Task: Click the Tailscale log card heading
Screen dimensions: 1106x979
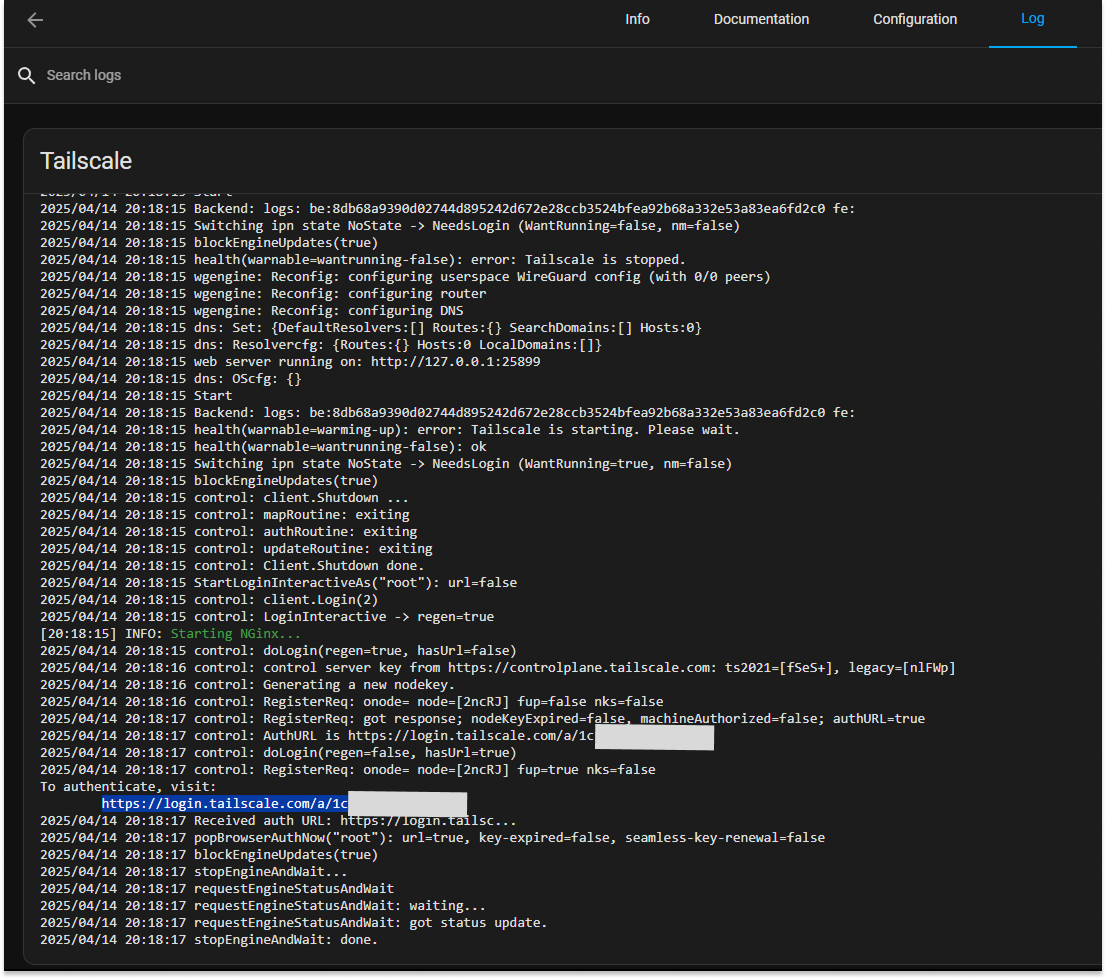Action: coord(86,161)
